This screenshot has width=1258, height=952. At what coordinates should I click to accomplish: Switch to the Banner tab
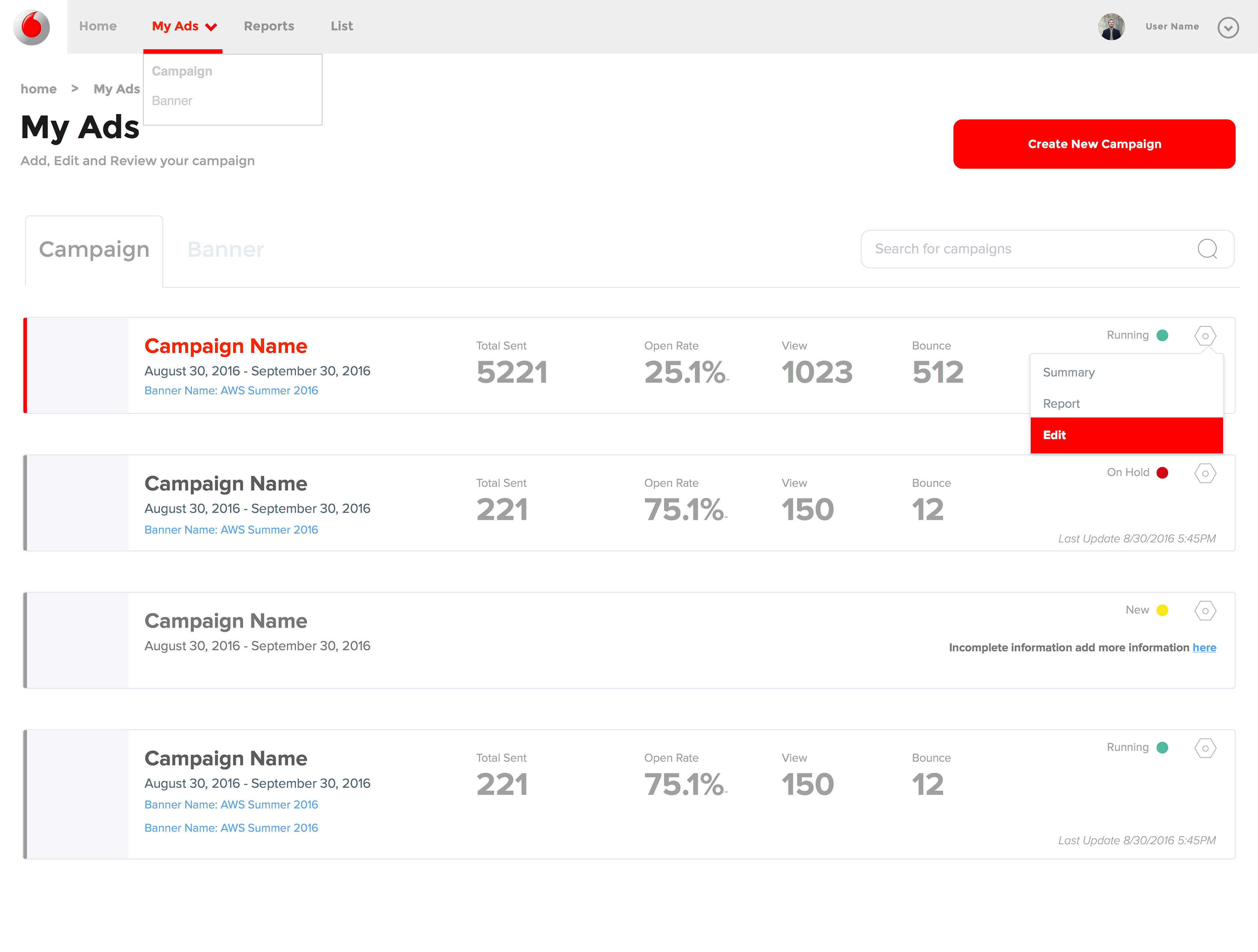pos(226,250)
